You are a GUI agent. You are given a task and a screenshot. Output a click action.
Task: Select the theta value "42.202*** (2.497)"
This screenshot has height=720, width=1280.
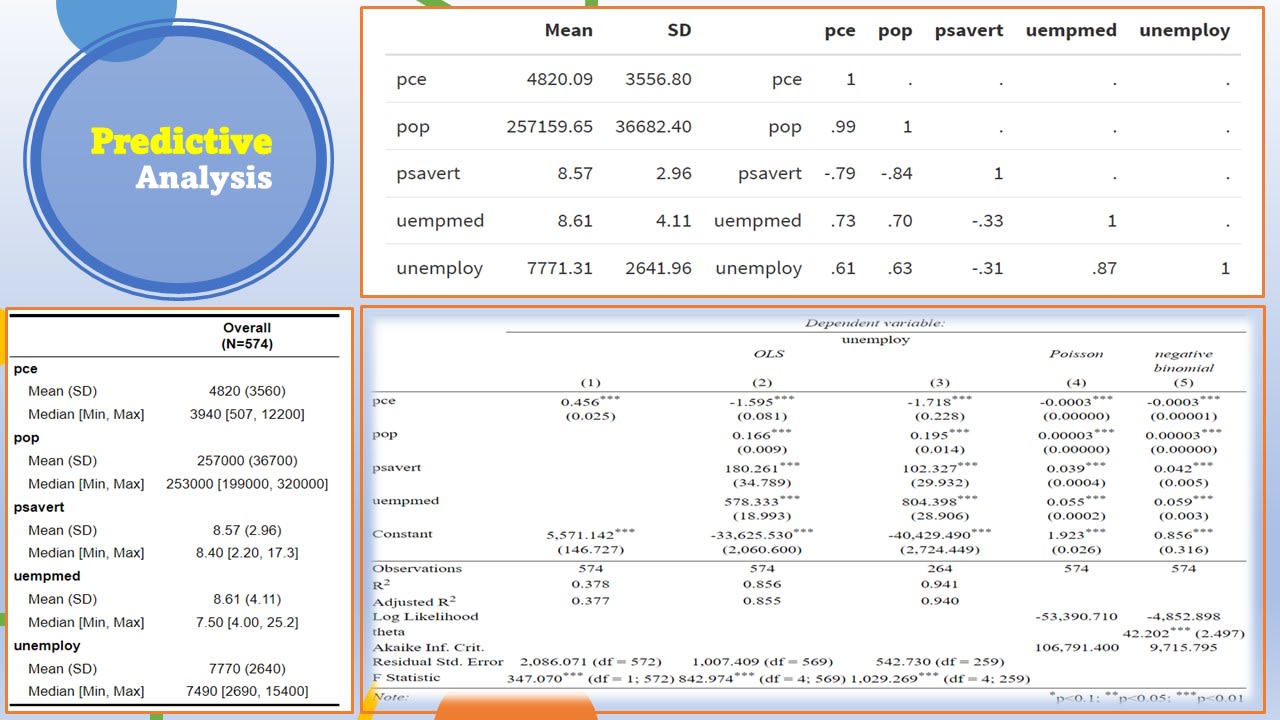coord(1184,632)
